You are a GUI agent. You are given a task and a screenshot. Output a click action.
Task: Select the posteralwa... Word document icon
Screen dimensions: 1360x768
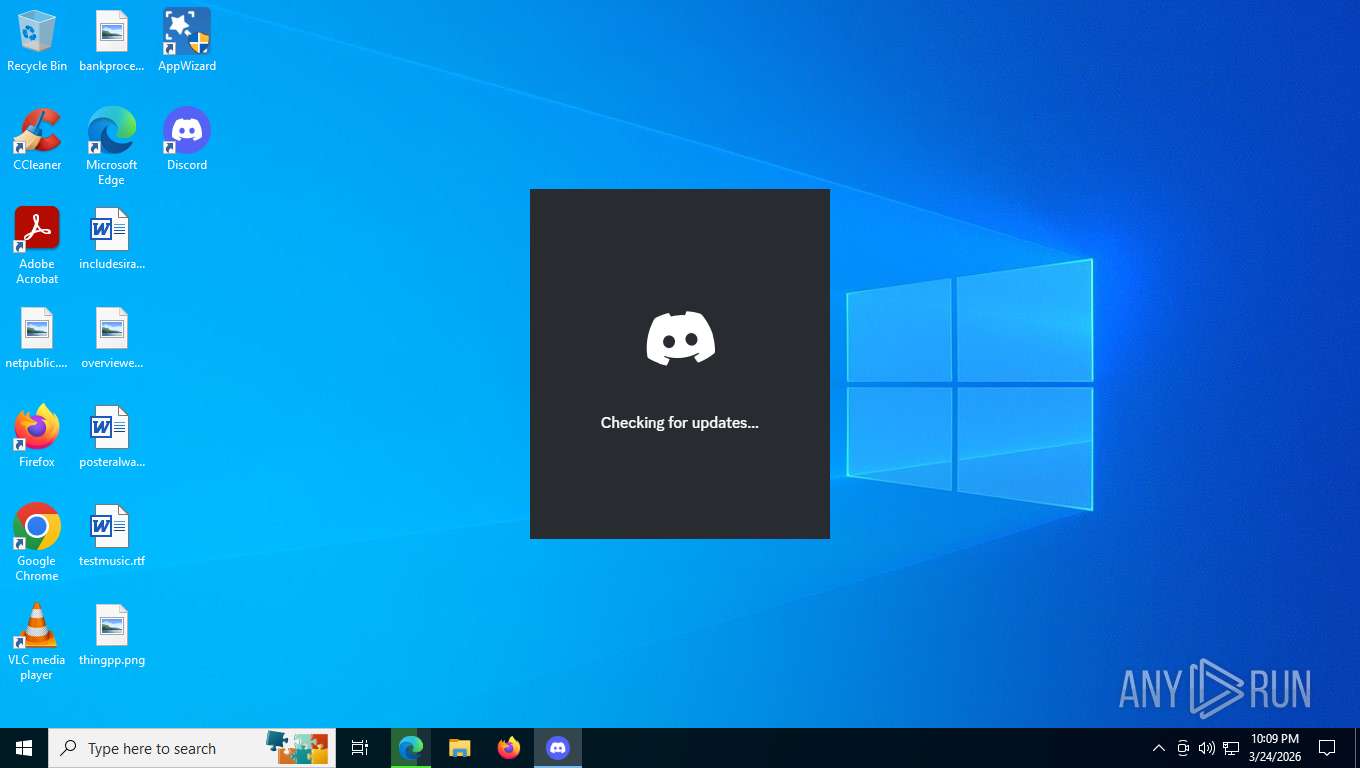[112, 437]
